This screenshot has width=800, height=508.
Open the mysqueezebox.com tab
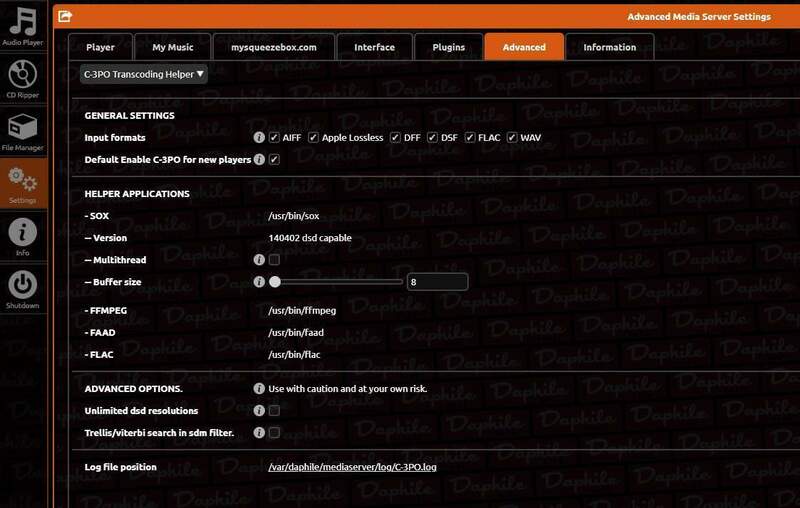coord(273,47)
